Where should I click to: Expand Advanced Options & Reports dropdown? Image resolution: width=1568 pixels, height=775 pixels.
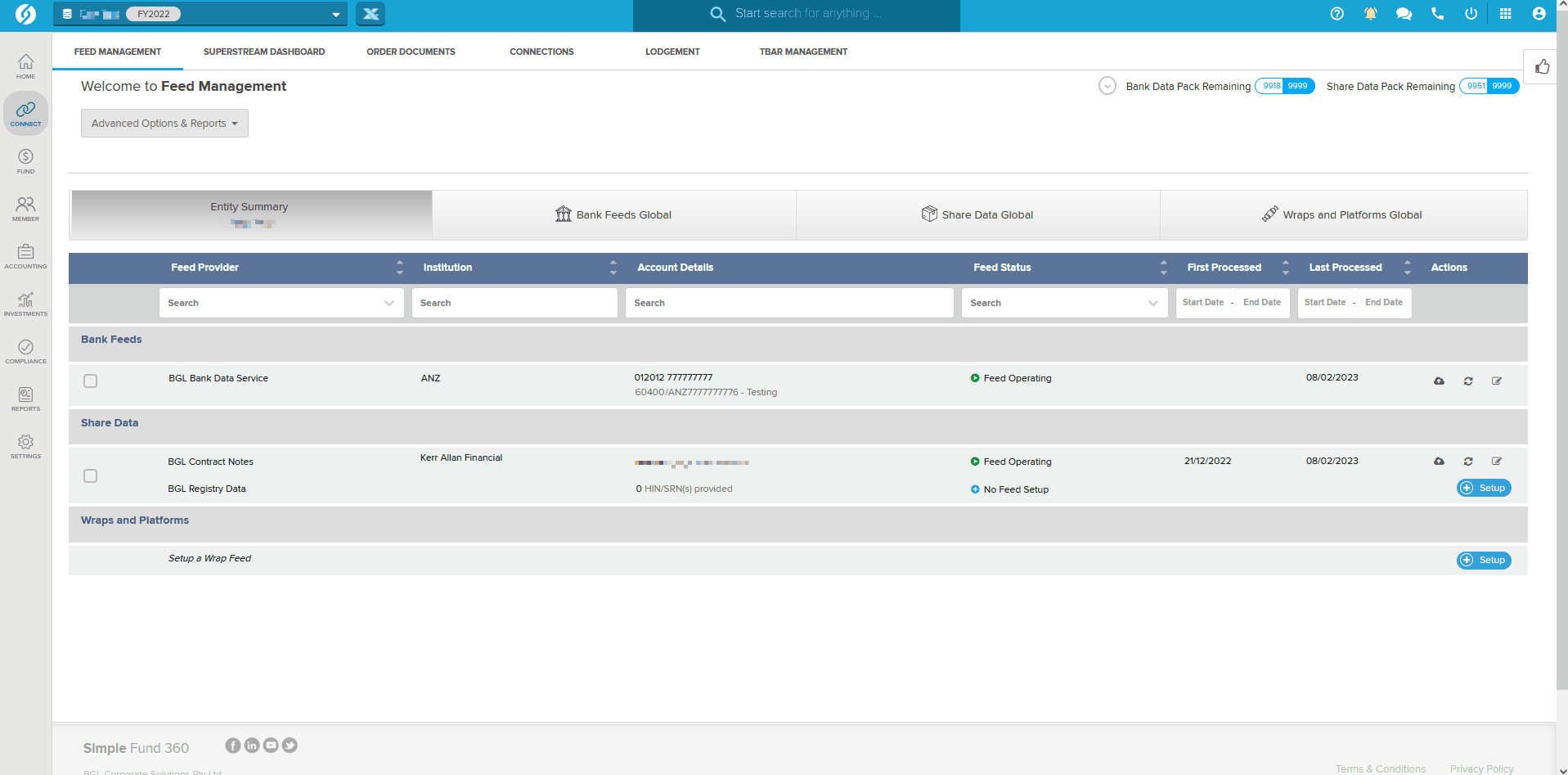tap(164, 124)
